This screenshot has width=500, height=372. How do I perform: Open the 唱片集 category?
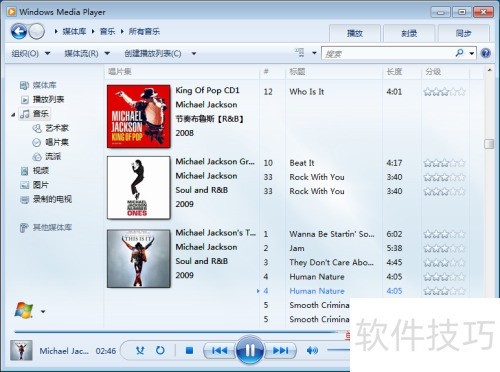[x=50, y=142]
